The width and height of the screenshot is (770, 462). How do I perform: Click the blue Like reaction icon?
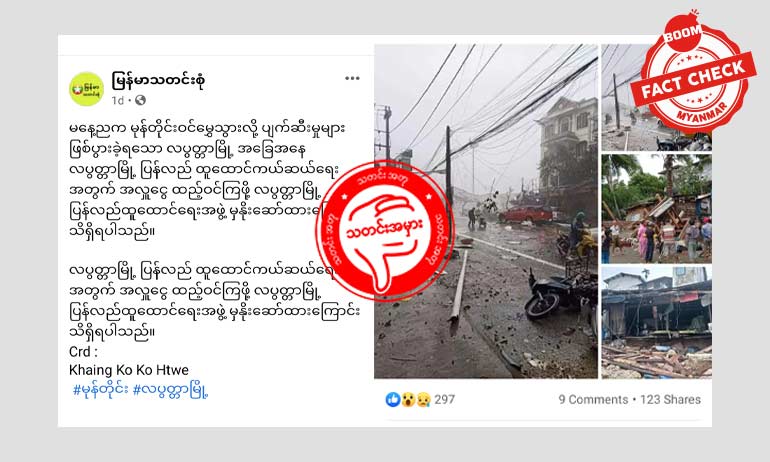point(393,399)
